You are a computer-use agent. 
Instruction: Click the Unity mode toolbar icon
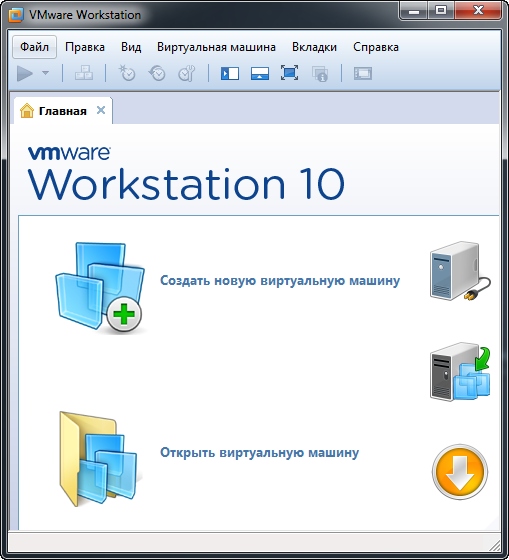[320, 73]
